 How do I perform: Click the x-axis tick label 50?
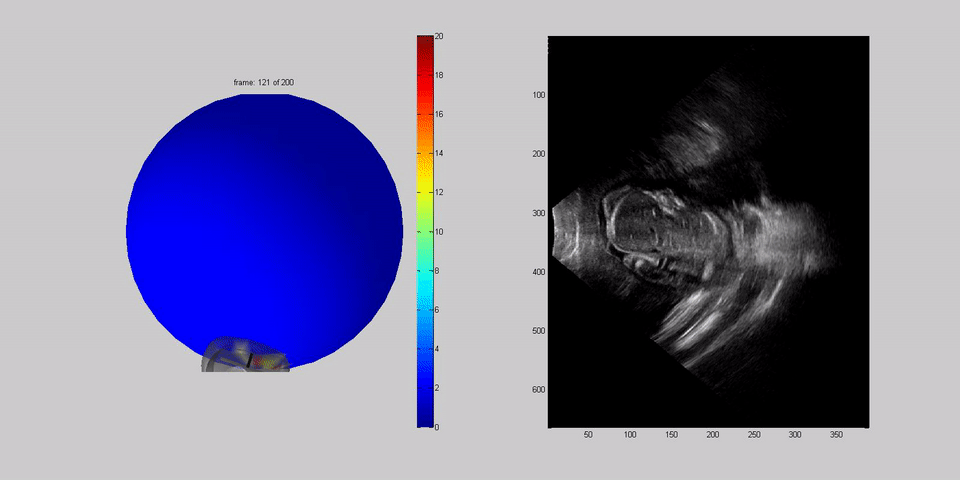[588, 435]
